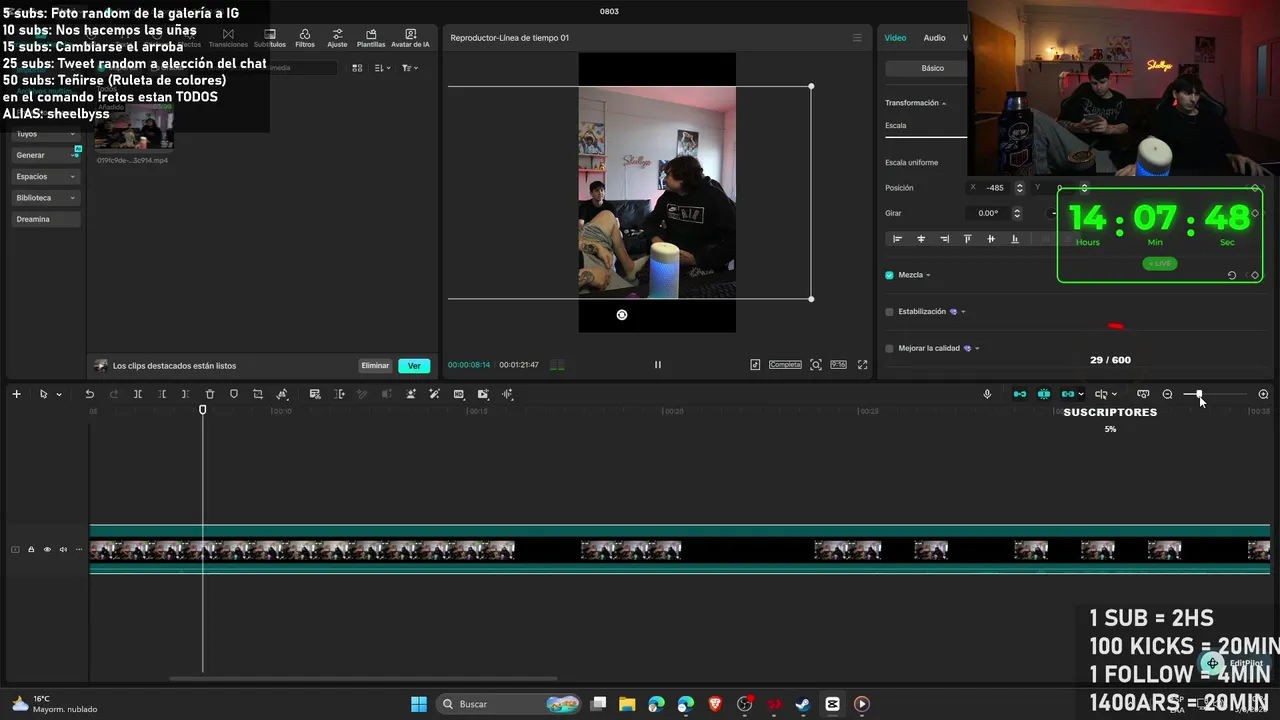Toggle track visibility eye icon
Image resolution: width=1280 pixels, height=720 pixels.
47,549
